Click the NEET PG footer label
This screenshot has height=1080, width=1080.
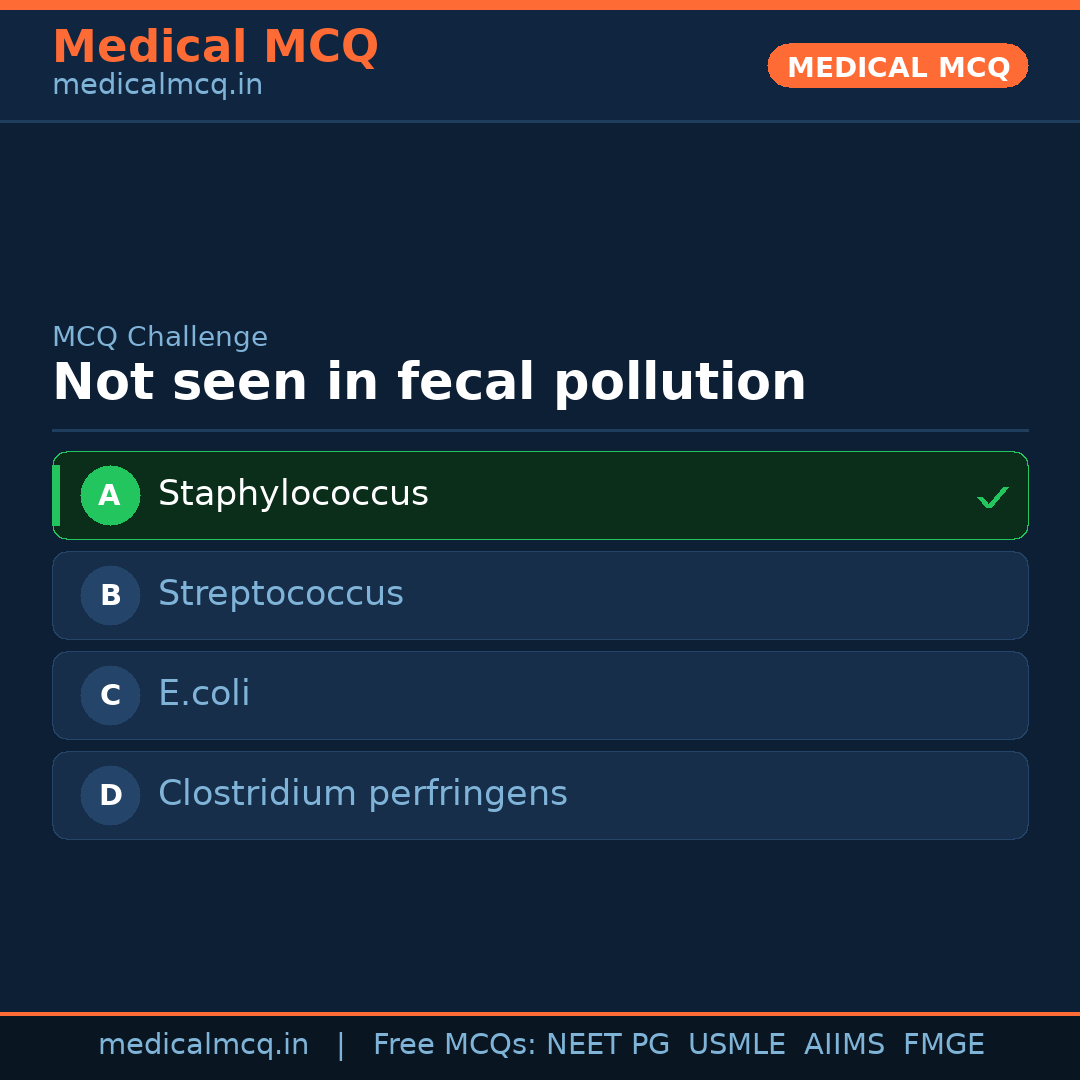(x=607, y=1044)
